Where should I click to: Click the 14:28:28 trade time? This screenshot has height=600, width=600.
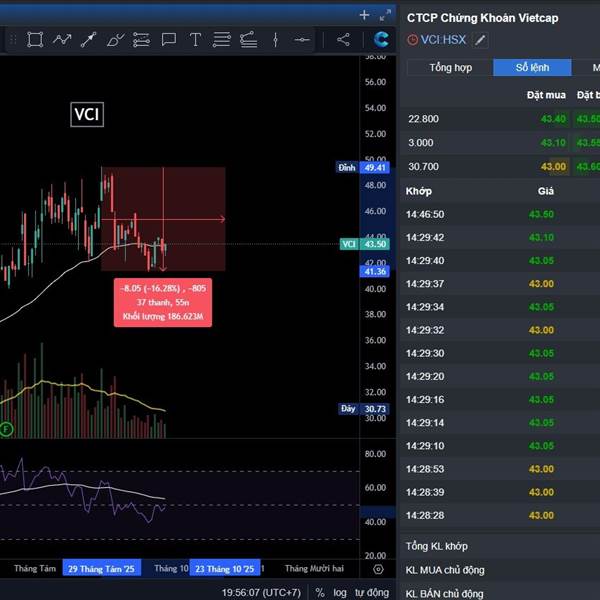[x=425, y=515]
